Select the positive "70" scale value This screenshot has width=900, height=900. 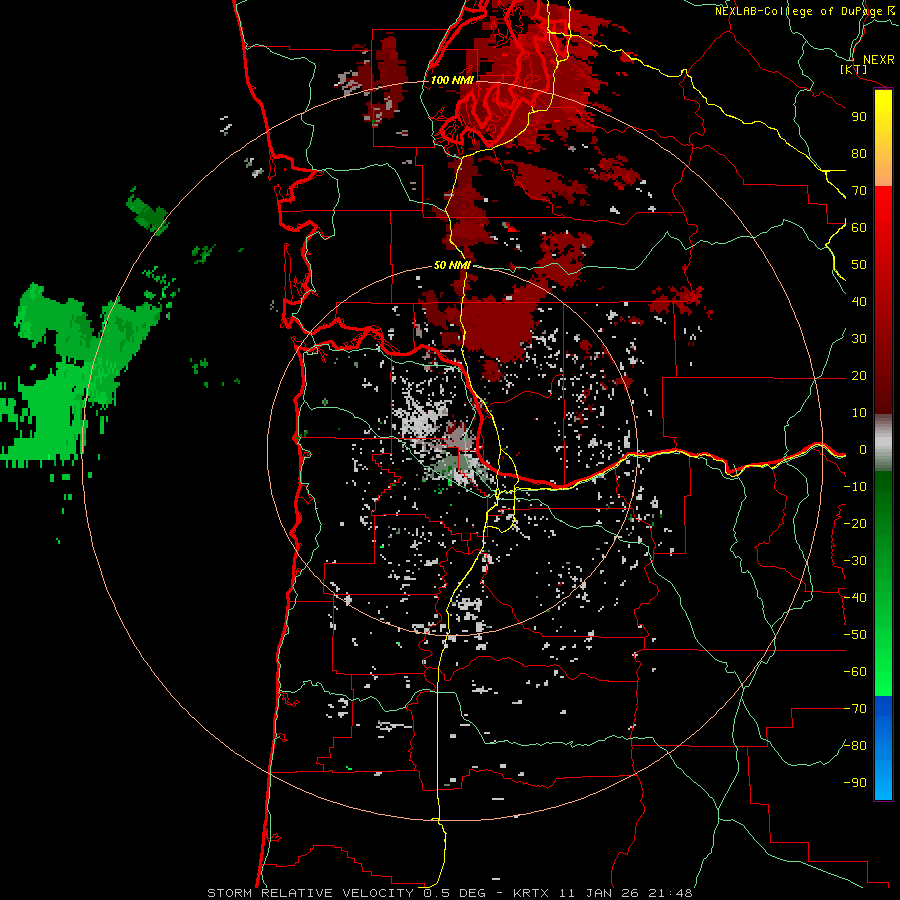[859, 191]
